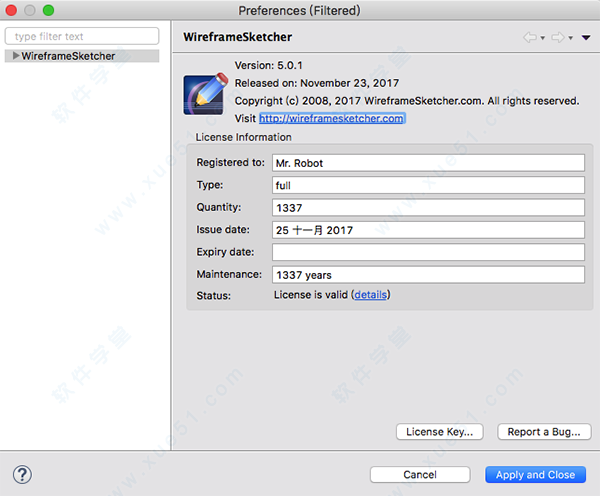Image resolution: width=600 pixels, height=496 pixels.
Task: Click the Registered to field
Action: (x=428, y=163)
